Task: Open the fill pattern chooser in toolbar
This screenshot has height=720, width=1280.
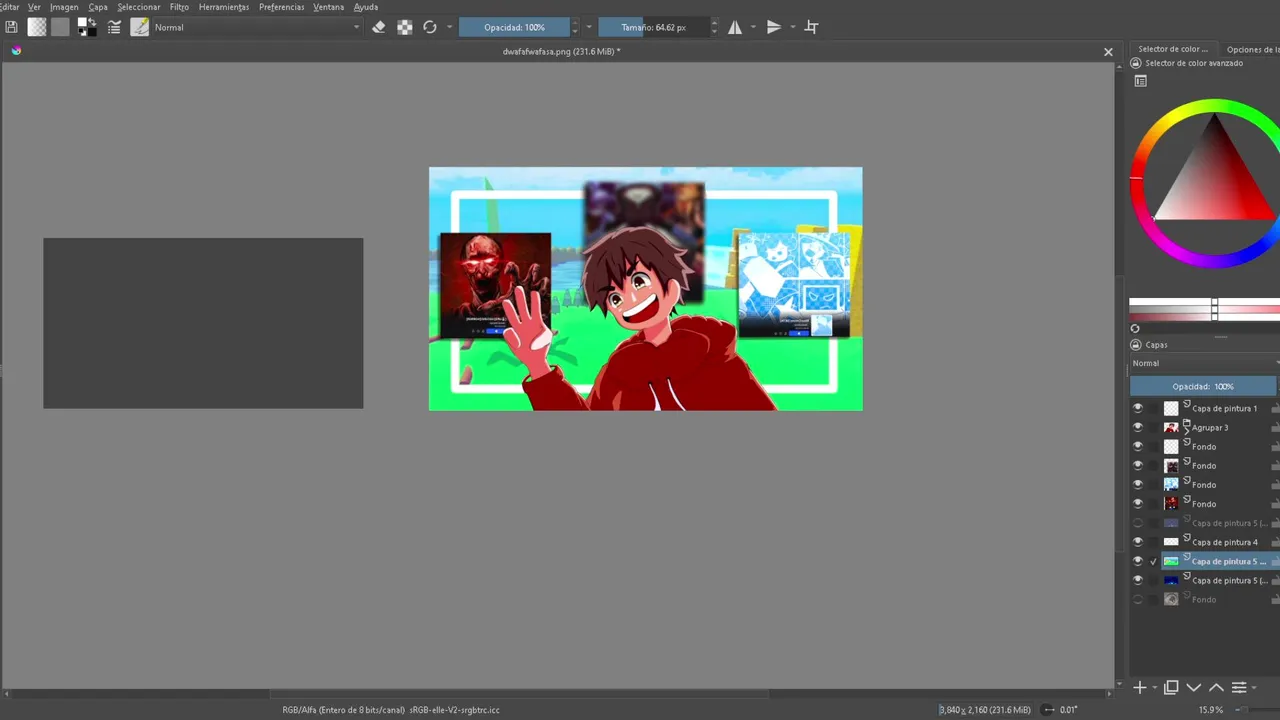Action: (61, 27)
